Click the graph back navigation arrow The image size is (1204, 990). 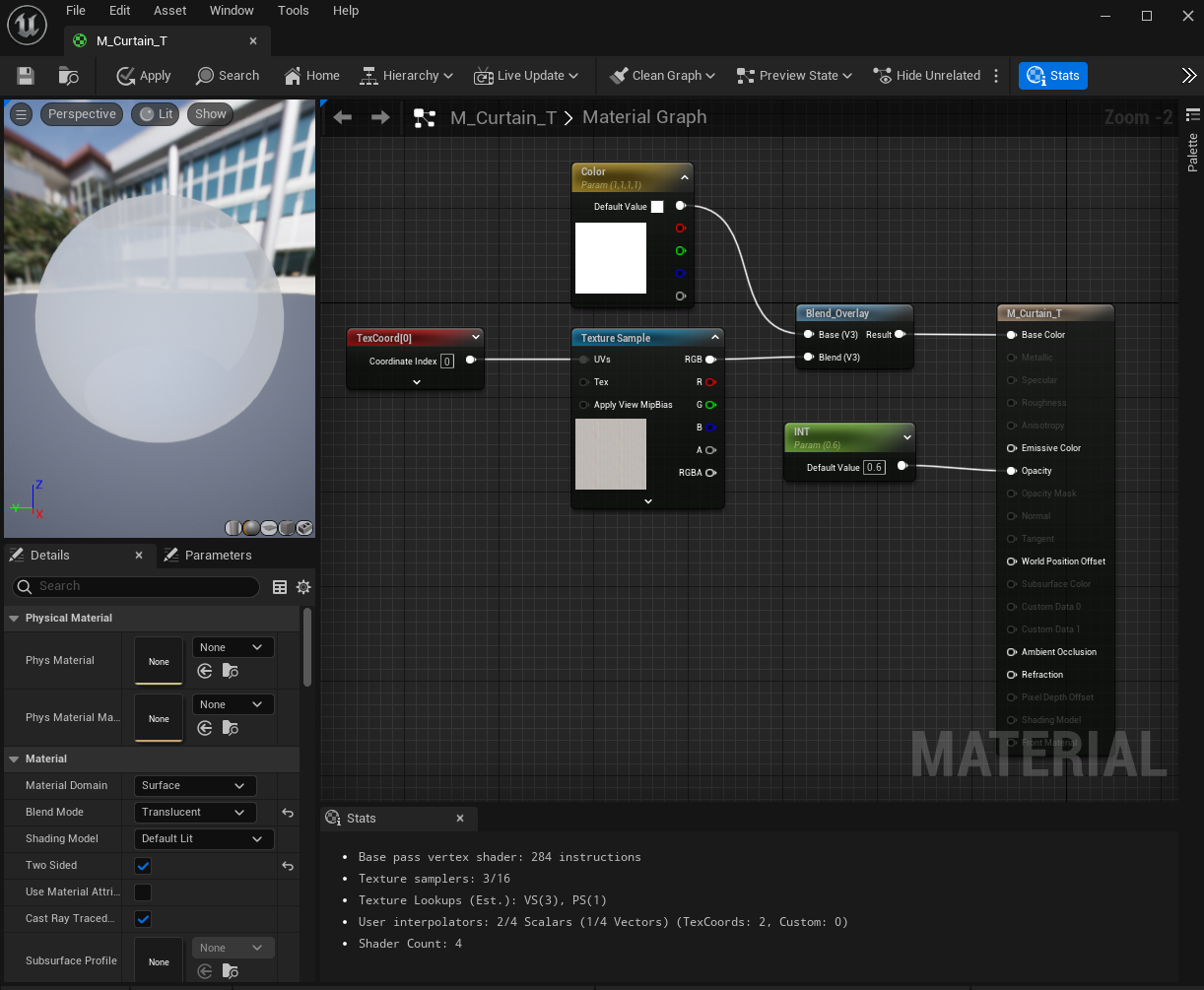342,117
